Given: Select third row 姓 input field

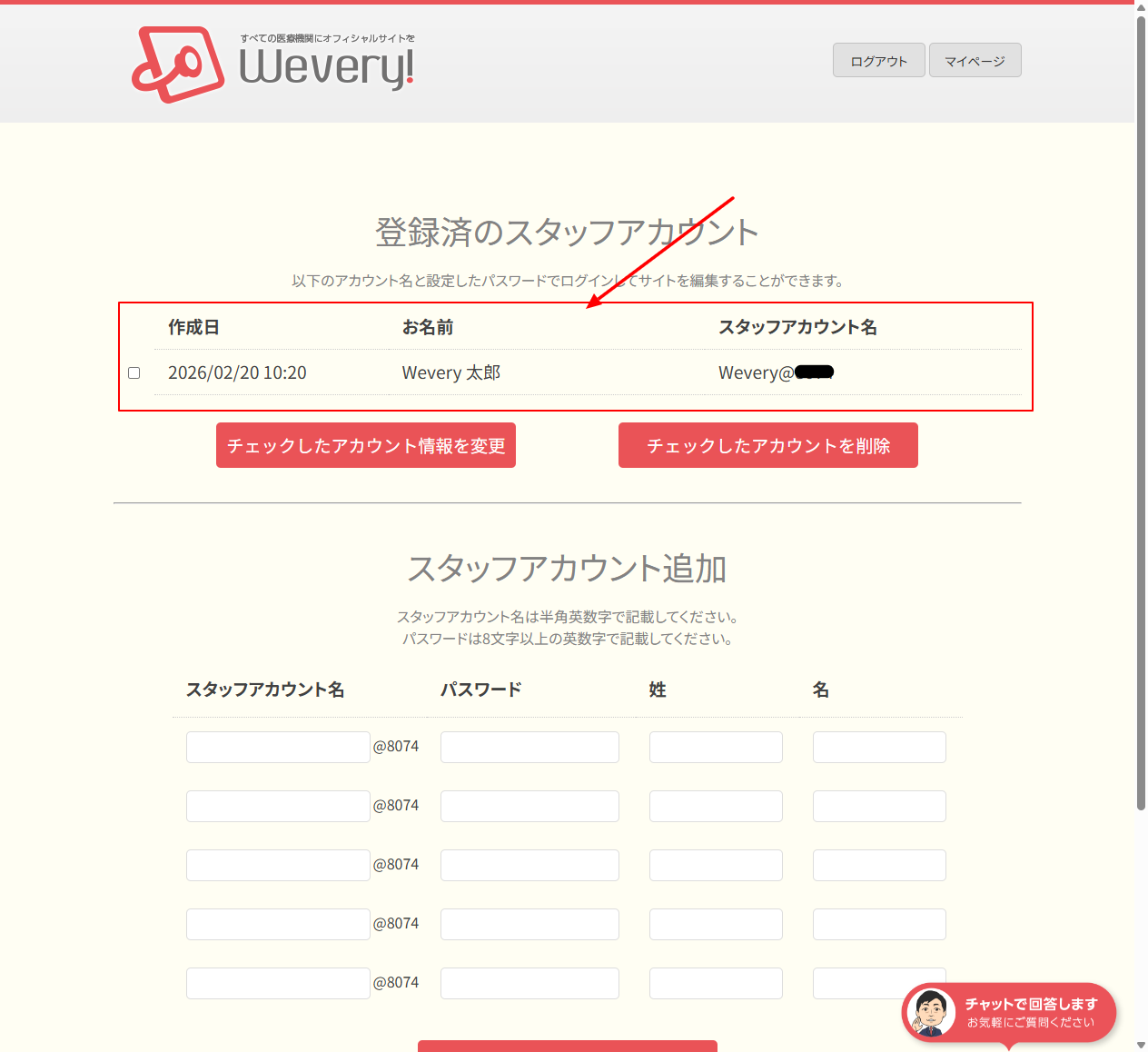Looking at the screenshot, I should [716, 865].
